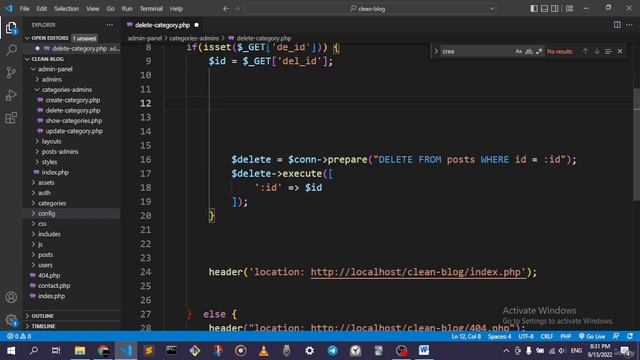Viewport: 640px width, 360px height.
Task: Navigate back with the title bar arrow
Action: click(x=226, y=9)
